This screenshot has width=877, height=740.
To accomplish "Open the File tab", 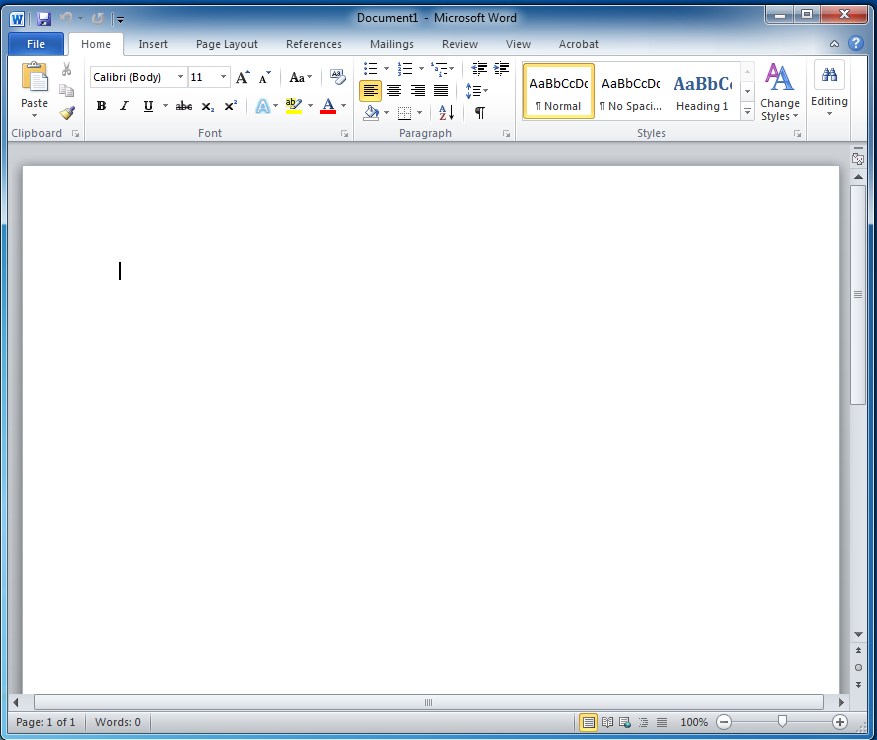I will coord(36,44).
